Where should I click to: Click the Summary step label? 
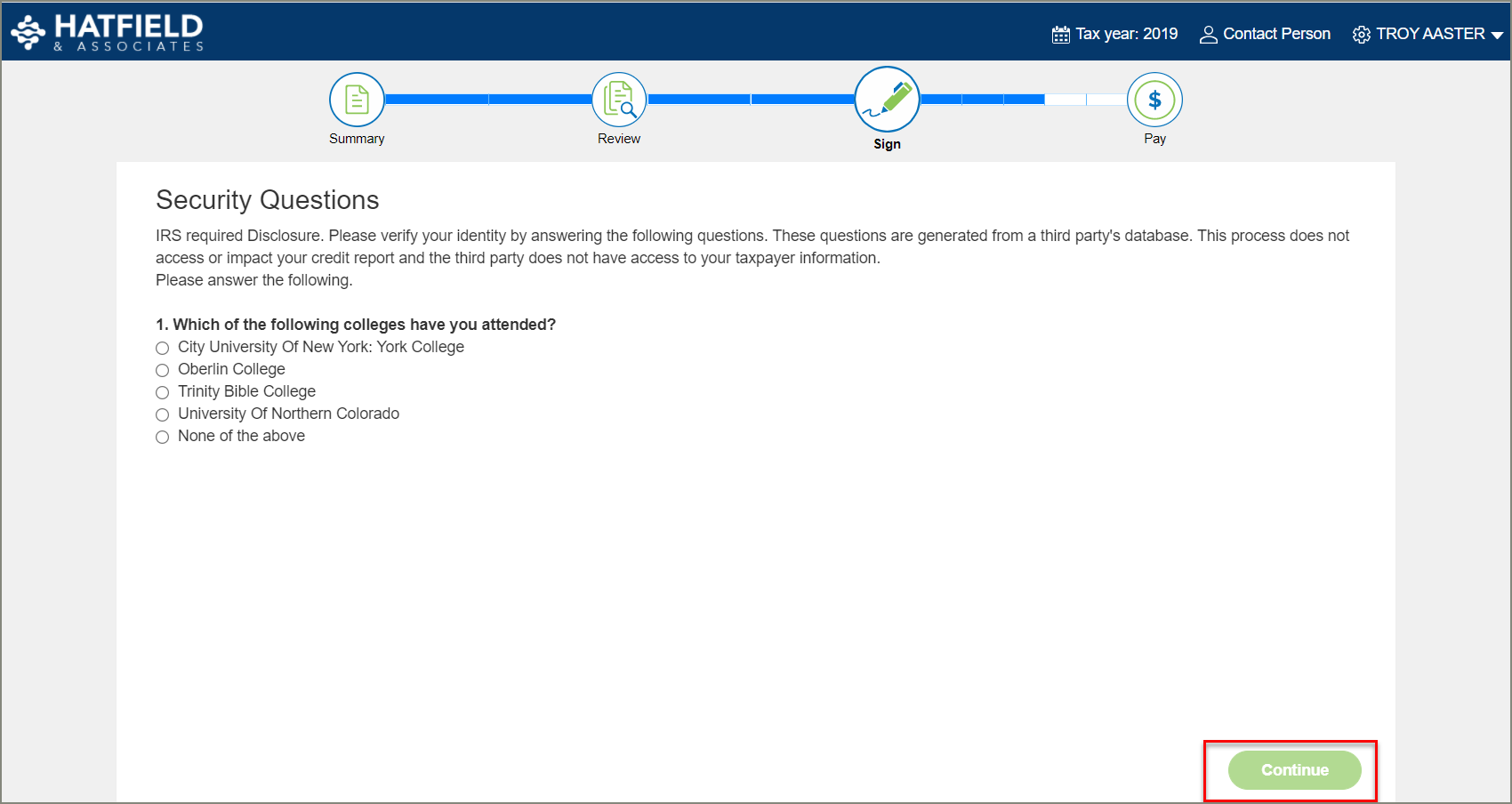click(x=357, y=139)
